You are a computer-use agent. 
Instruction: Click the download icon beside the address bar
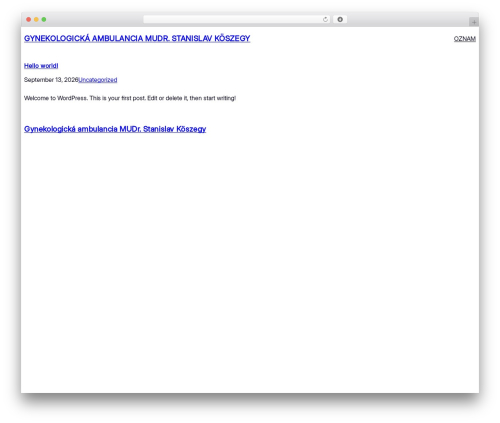click(340, 19)
